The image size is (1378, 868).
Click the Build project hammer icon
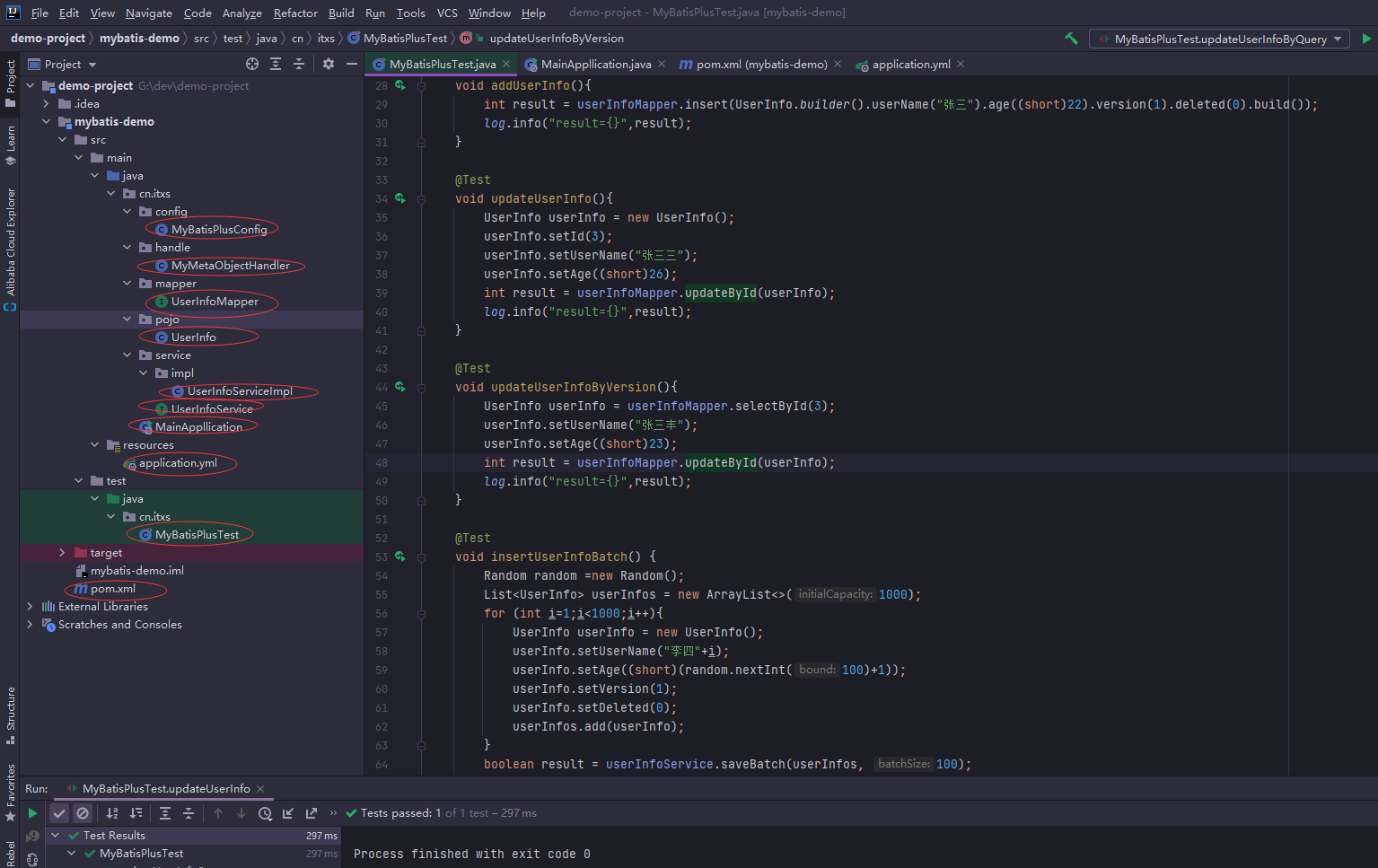pos(1071,39)
